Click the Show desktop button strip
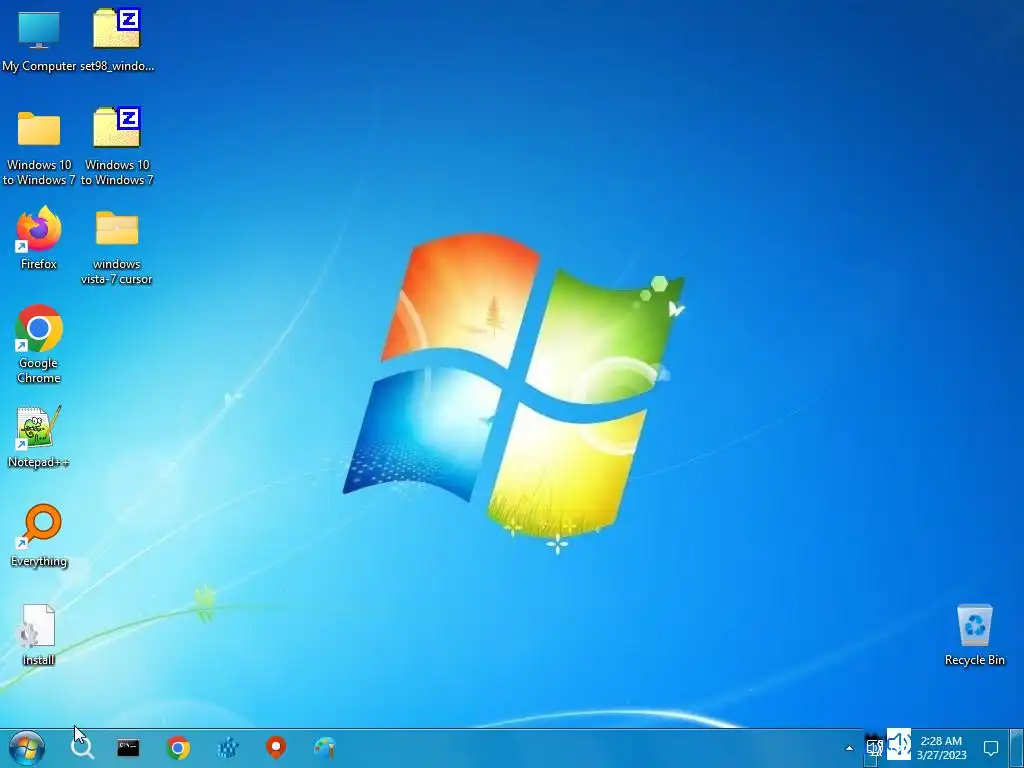The height and width of the screenshot is (768, 1024). [x=1017, y=748]
